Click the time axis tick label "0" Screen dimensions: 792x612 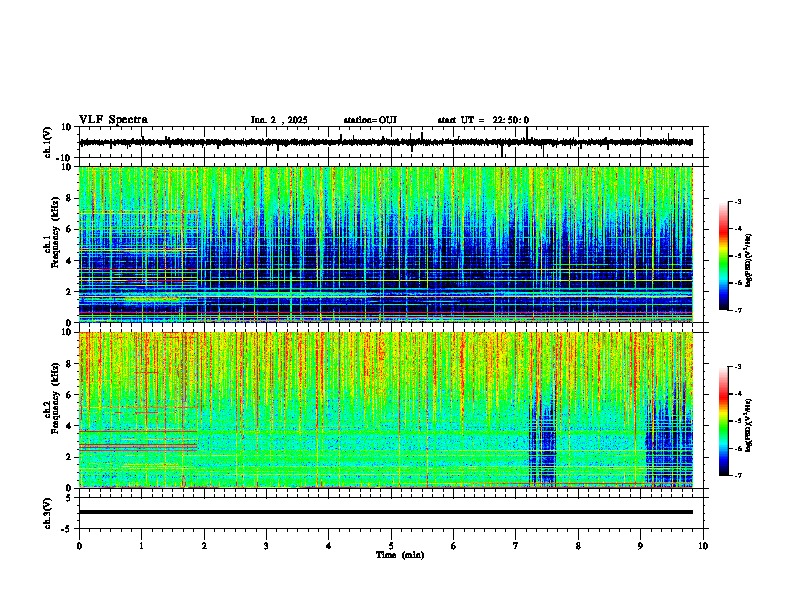click(79, 546)
